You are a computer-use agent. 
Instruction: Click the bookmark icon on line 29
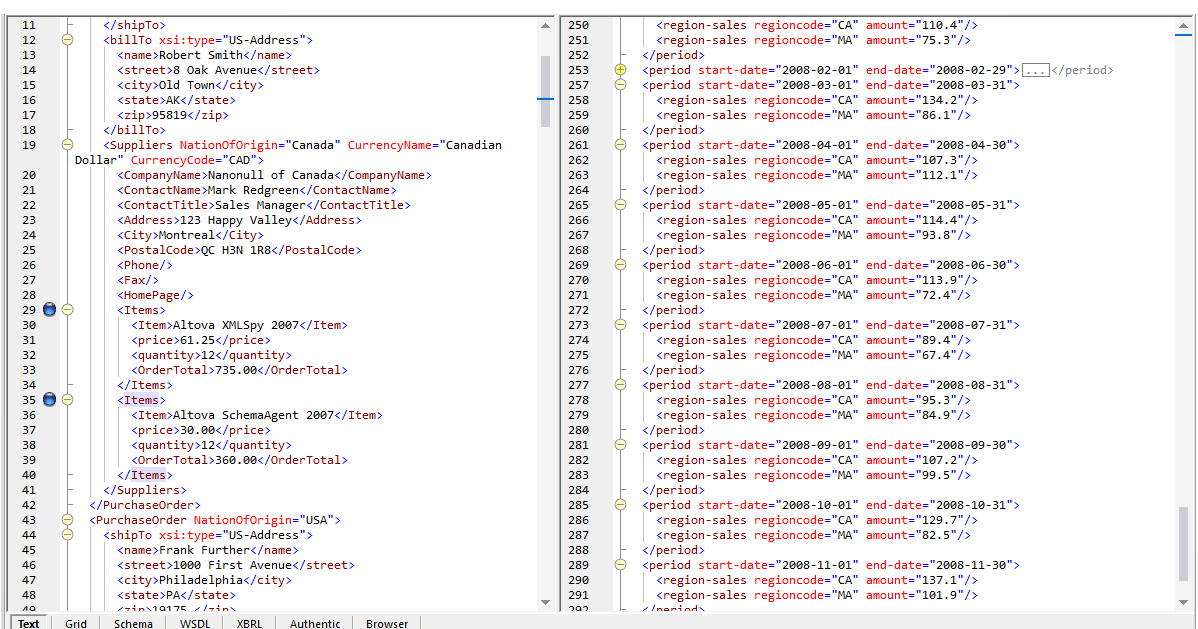coord(49,310)
